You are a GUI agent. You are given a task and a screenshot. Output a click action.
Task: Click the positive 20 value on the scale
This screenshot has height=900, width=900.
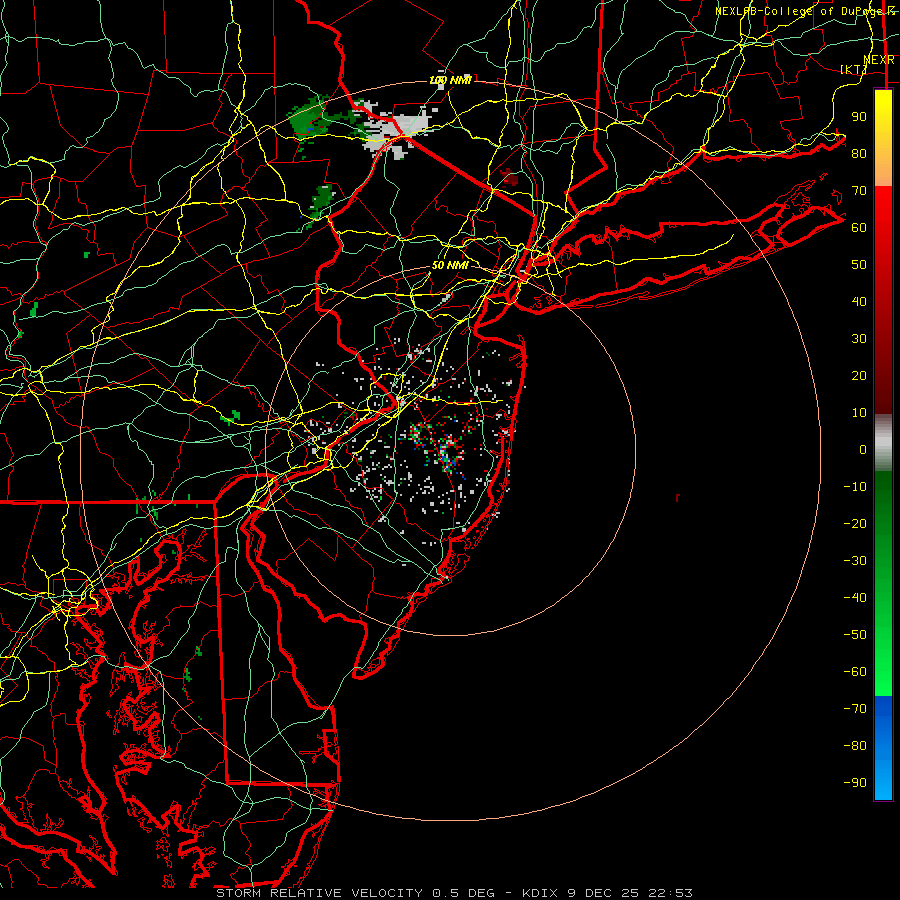coord(859,375)
